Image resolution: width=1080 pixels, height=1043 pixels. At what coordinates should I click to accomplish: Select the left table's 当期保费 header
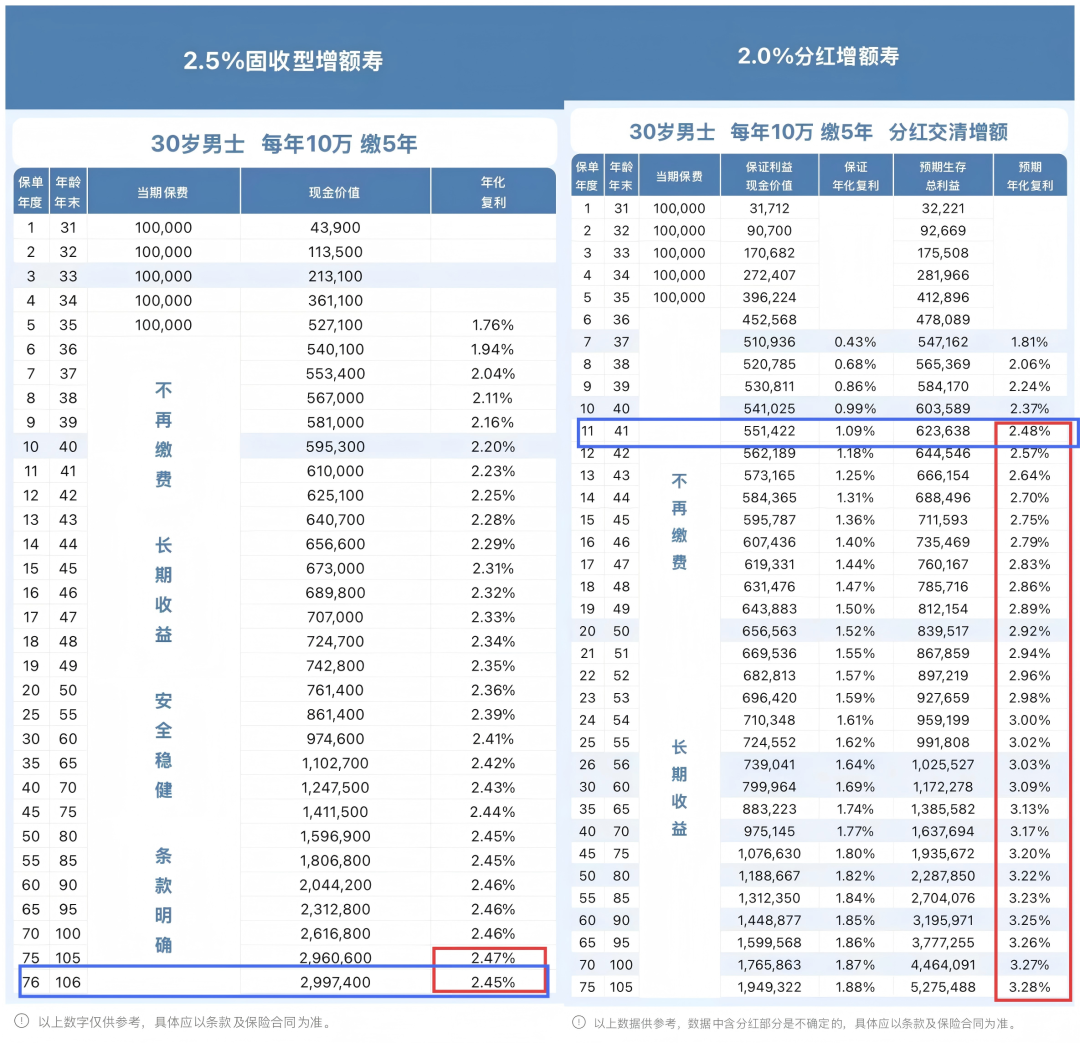[163, 192]
